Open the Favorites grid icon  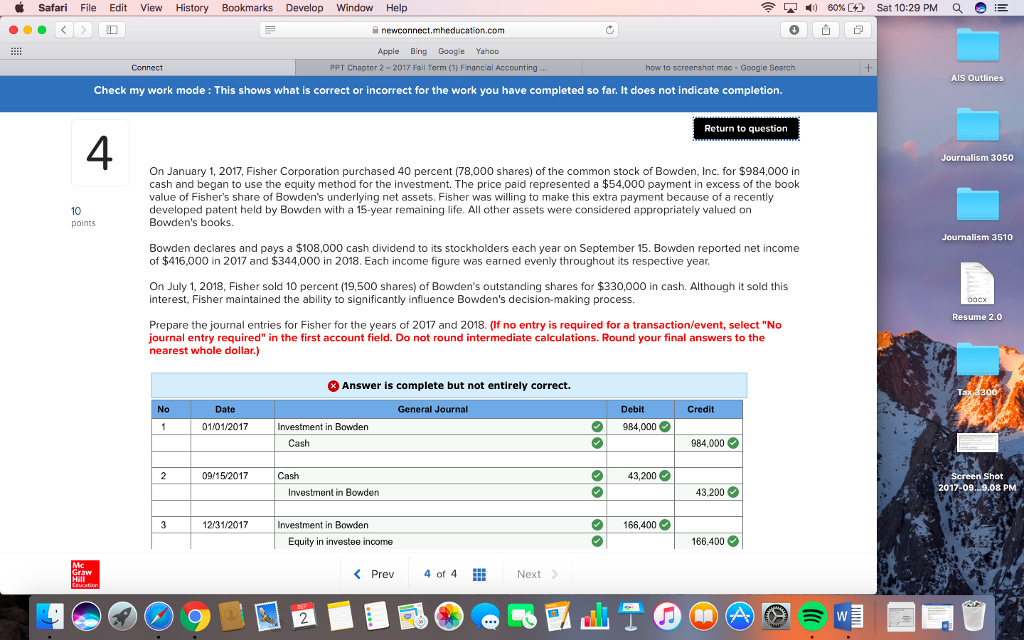(x=16, y=51)
